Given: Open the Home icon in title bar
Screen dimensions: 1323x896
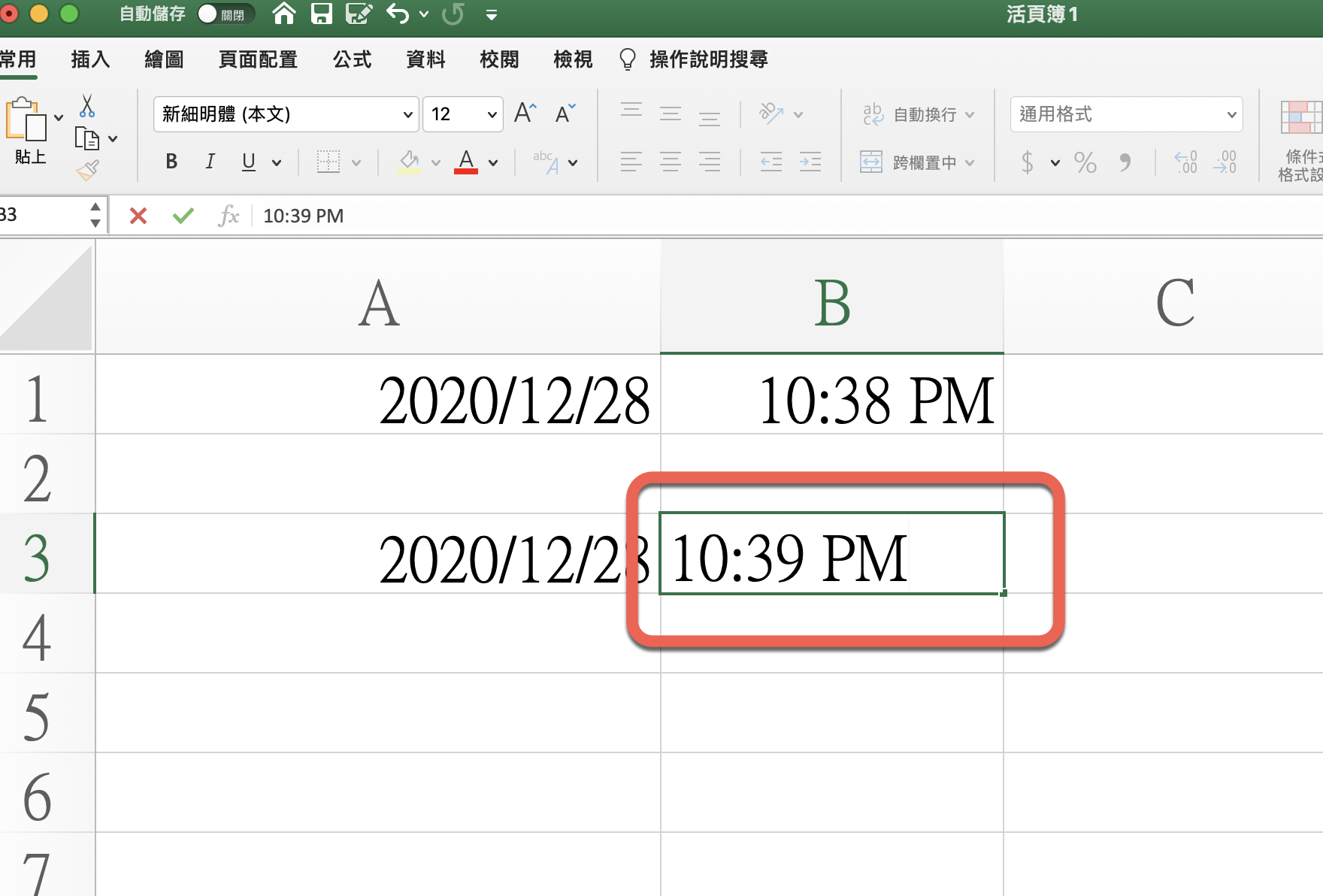Looking at the screenshot, I should tap(283, 14).
